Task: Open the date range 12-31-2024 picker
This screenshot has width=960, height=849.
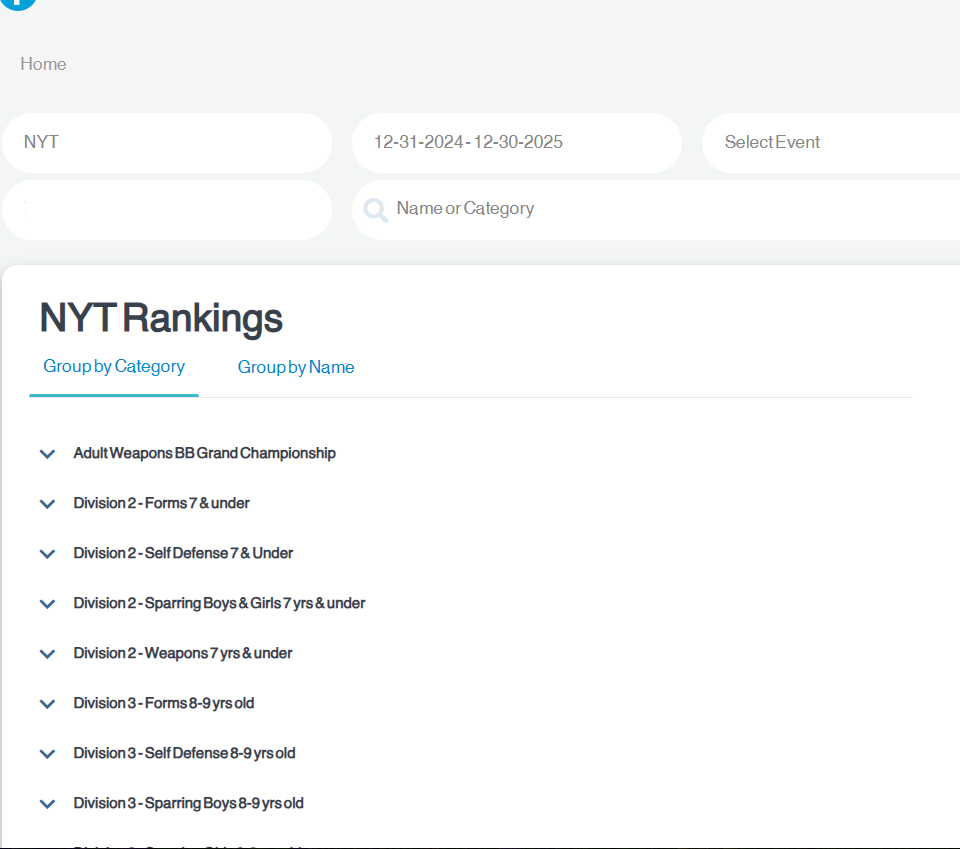Action: tap(516, 142)
